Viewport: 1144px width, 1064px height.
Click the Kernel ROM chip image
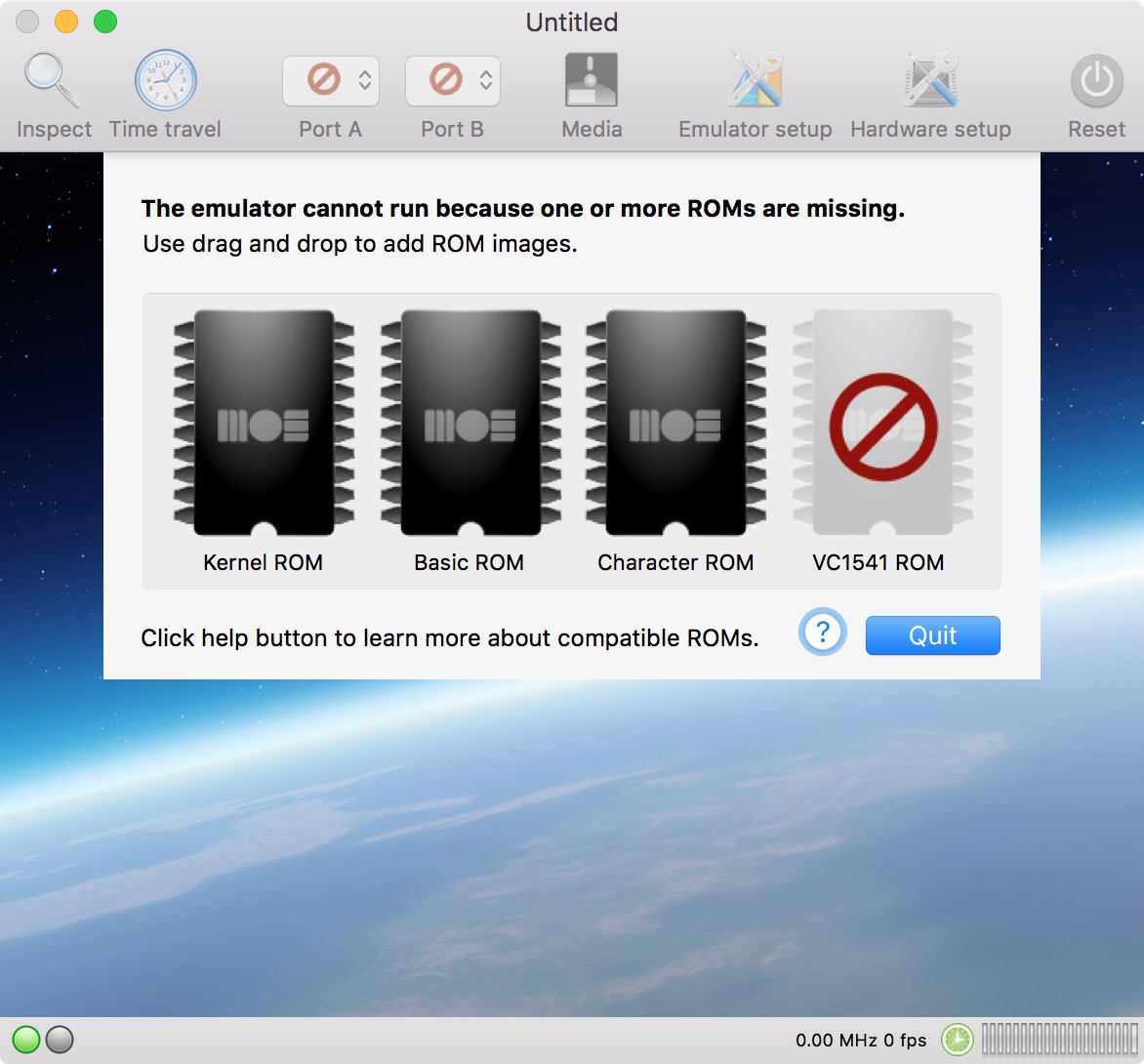(x=264, y=423)
